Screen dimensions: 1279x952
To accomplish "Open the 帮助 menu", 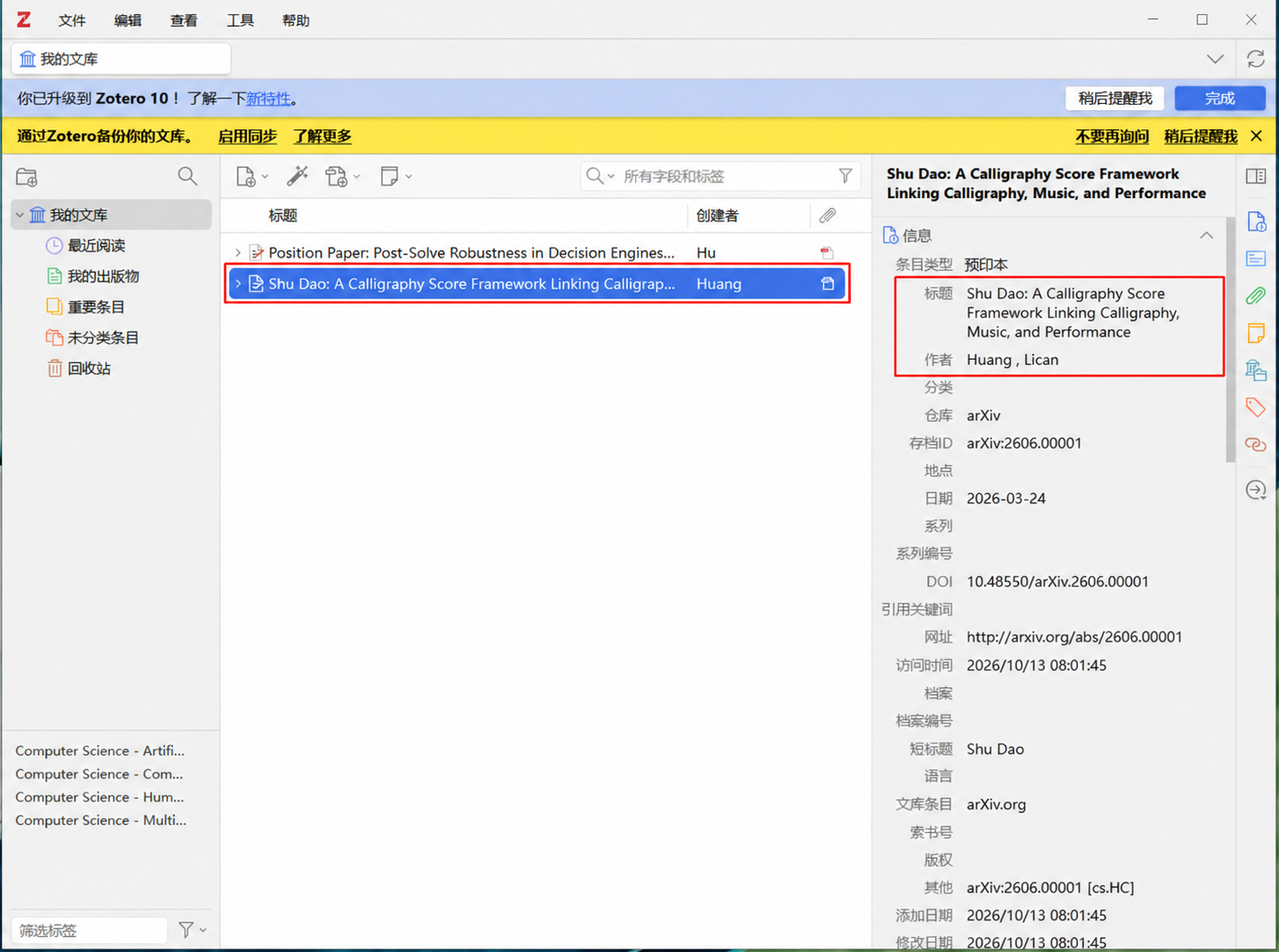I will click(x=296, y=20).
